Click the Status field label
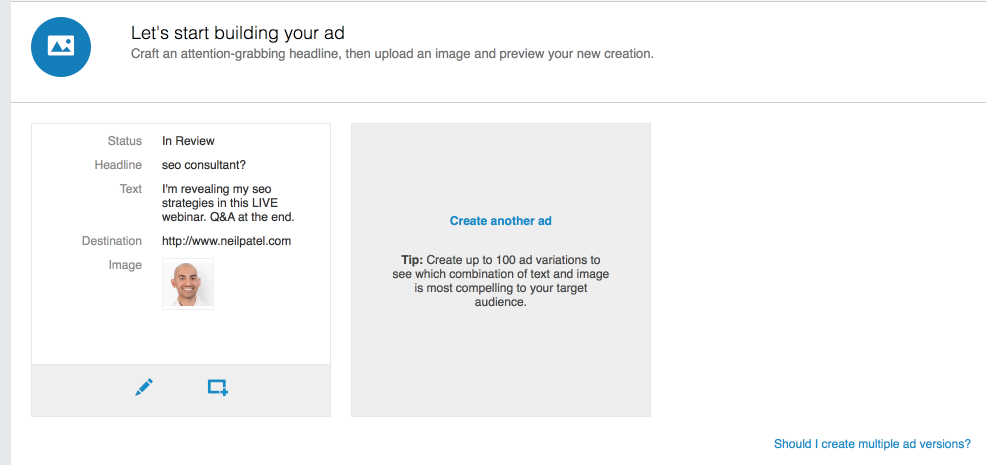The image size is (986, 465). (x=125, y=141)
